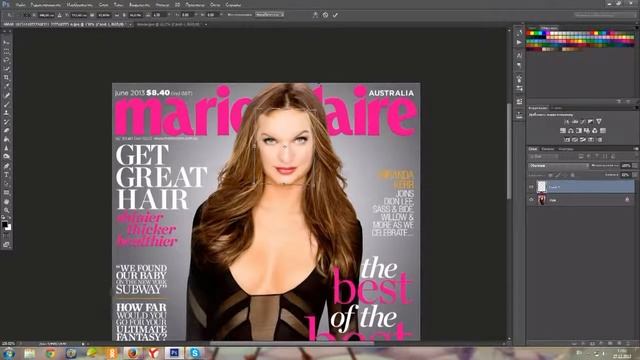640x360 pixels.
Task: Select the Gradient tool
Action: tap(6, 139)
